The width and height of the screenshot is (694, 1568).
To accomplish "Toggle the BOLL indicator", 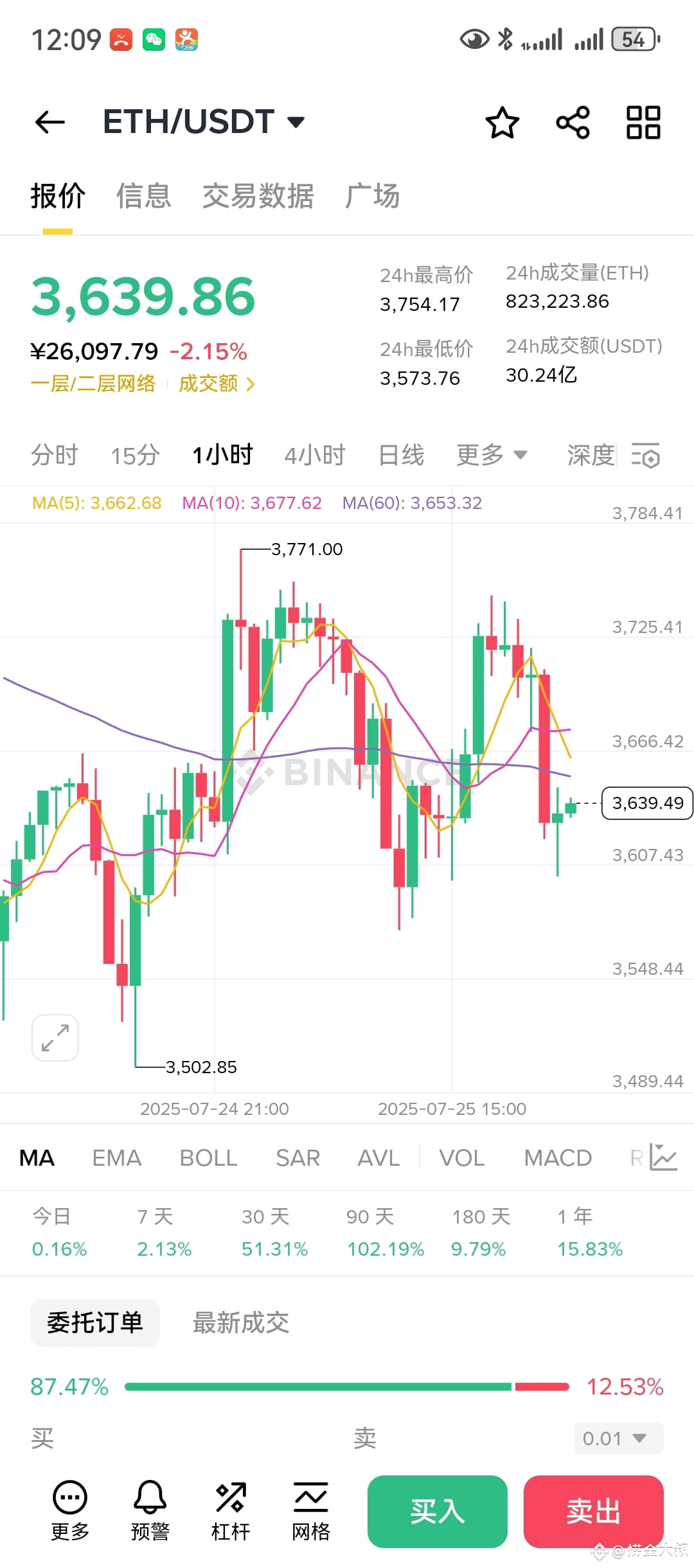I will pos(208,1157).
